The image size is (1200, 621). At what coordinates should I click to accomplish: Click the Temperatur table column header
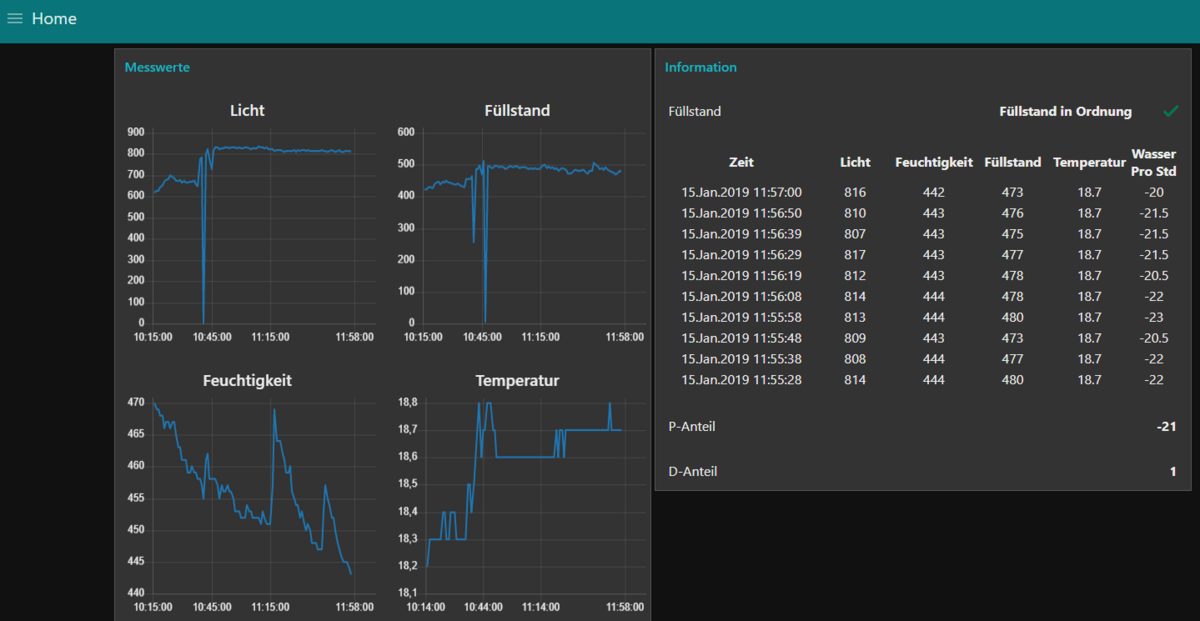1089,162
